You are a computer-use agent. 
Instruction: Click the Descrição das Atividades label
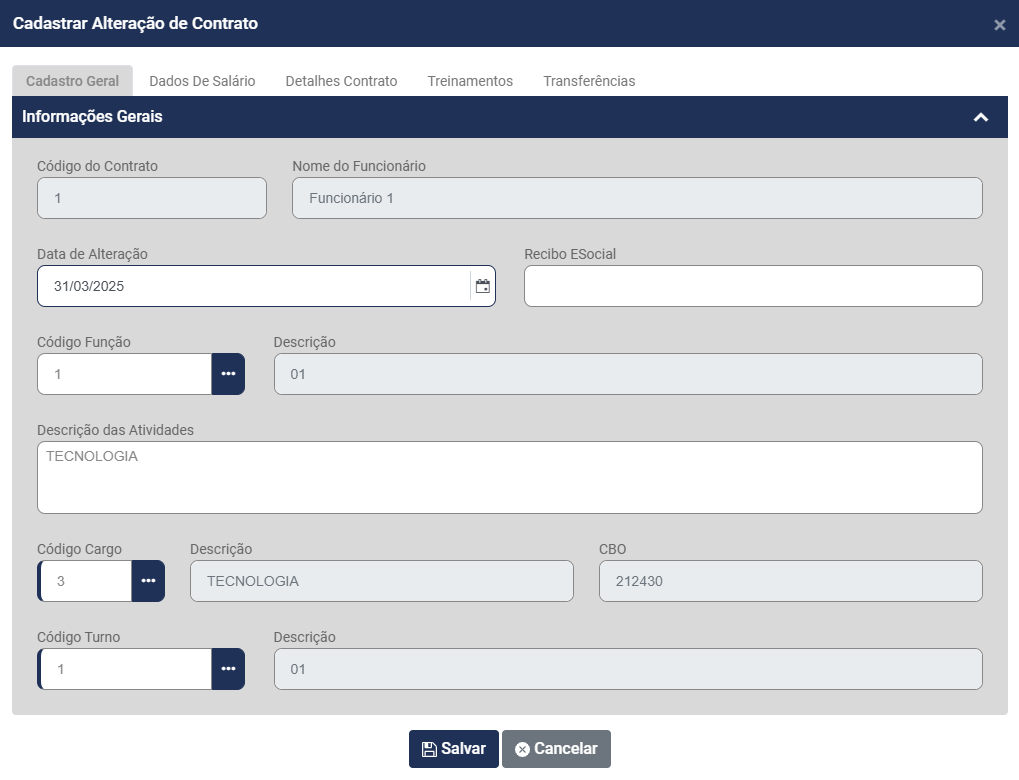(x=115, y=430)
